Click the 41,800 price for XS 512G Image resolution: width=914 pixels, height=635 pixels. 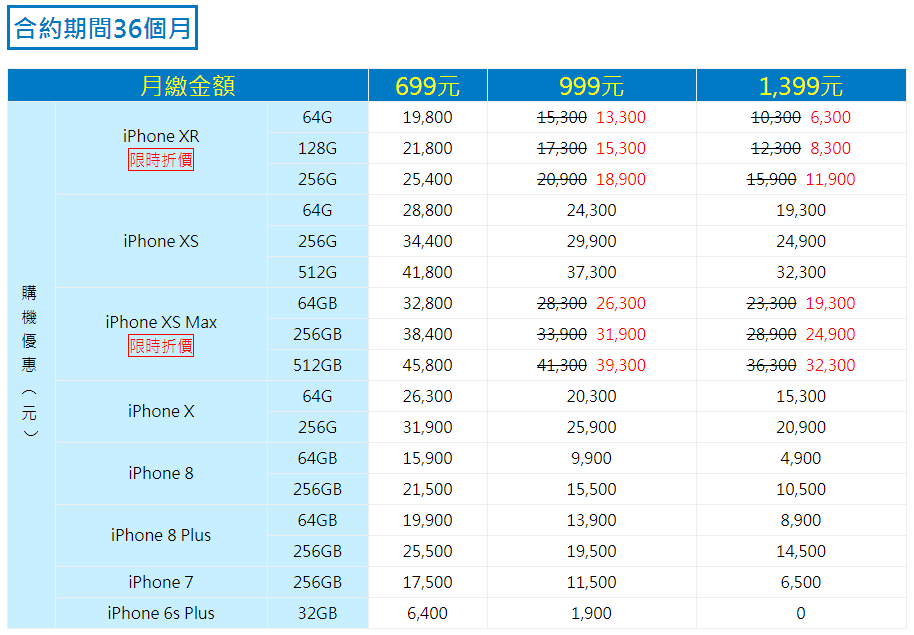point(427,272)
